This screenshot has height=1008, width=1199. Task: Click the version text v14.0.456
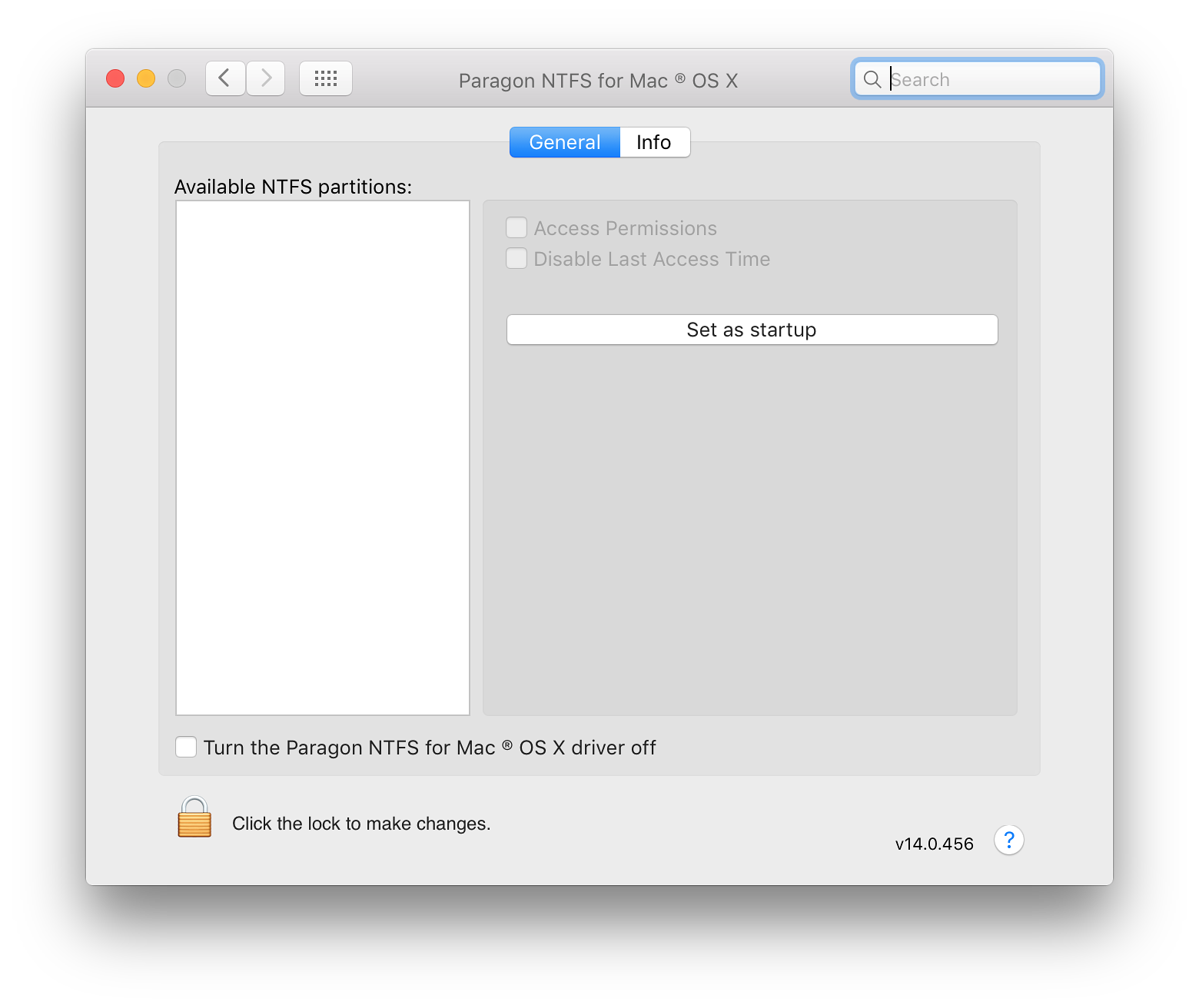[935, 844]
